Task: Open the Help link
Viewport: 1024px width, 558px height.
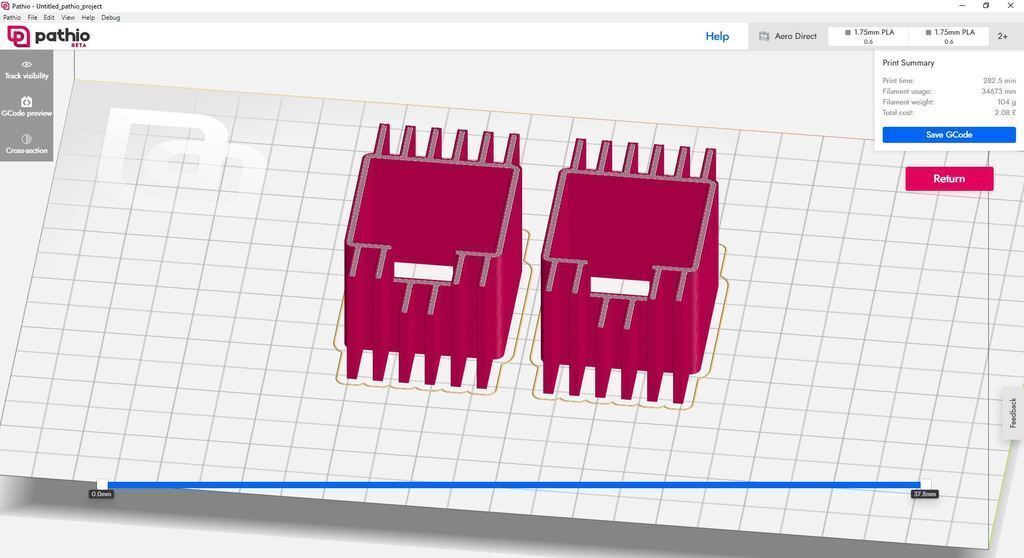Action: (x=717, y=36)
